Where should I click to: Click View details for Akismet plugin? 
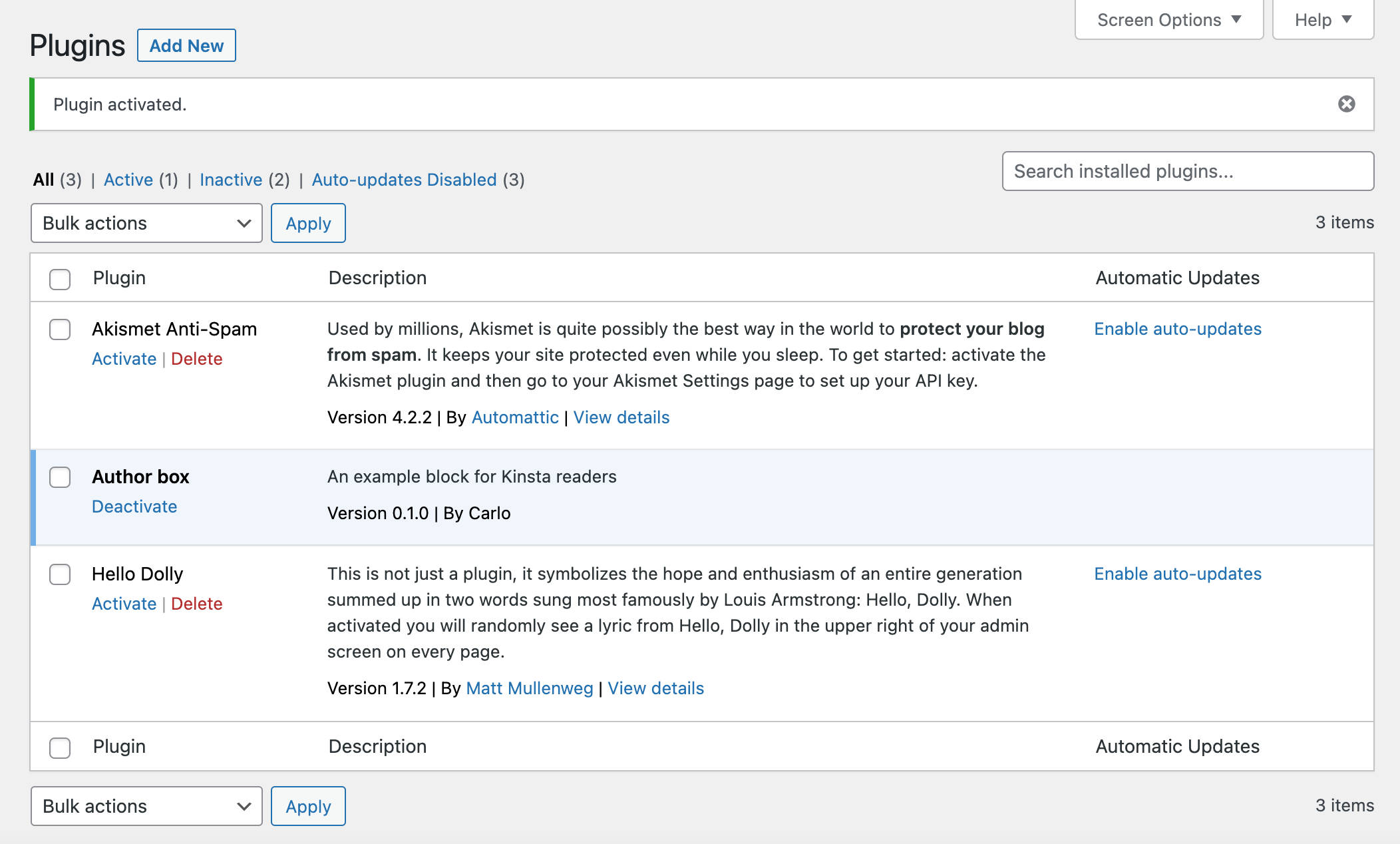tap(621, 416)
